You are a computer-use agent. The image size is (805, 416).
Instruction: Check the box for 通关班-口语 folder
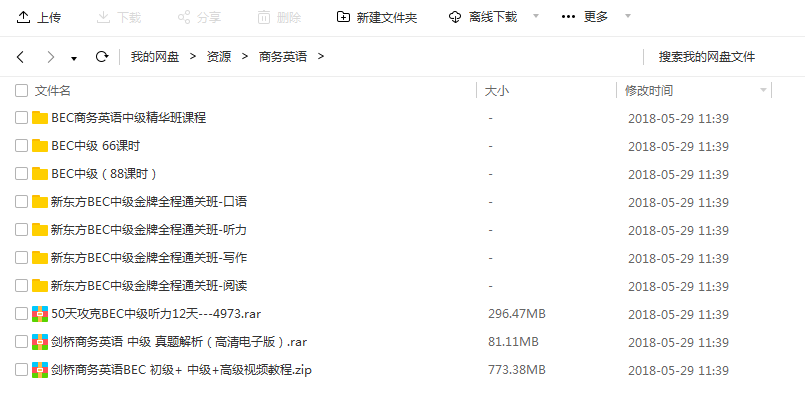coord(21,202)
